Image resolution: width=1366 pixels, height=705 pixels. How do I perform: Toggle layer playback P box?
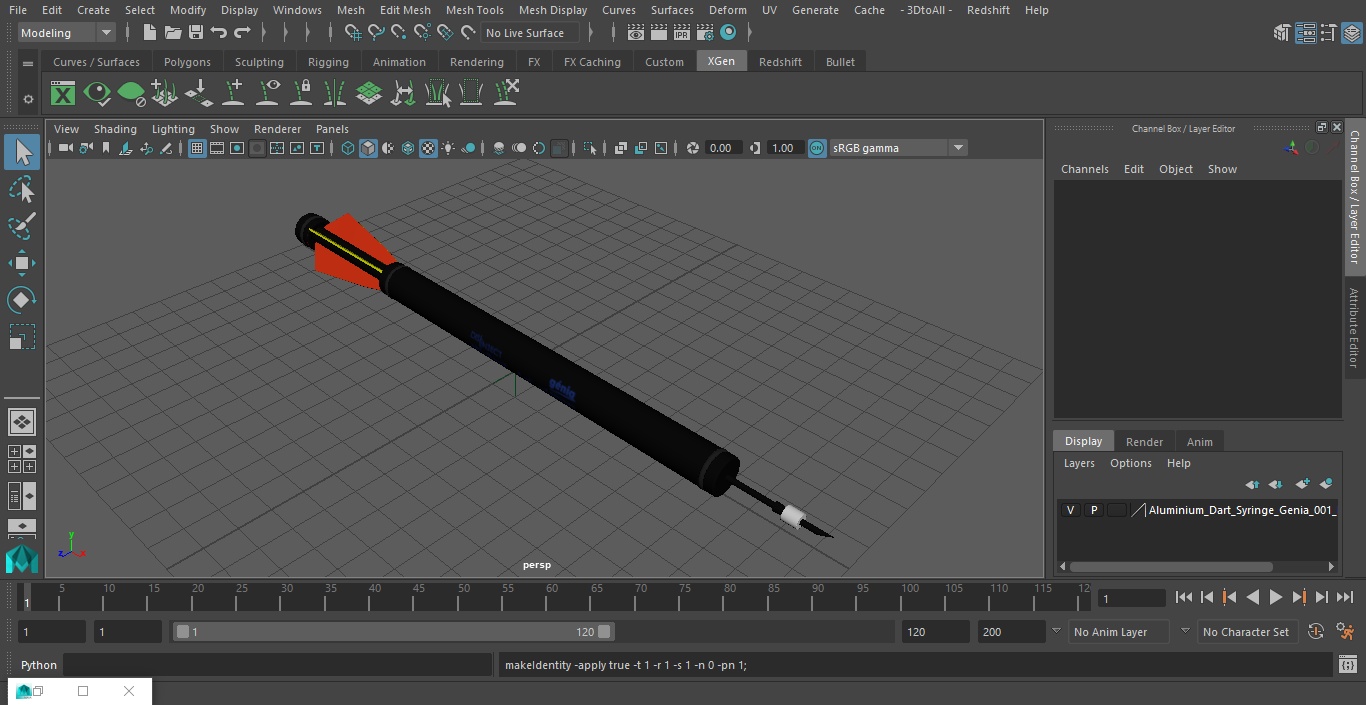click(x=1094, y=510)
